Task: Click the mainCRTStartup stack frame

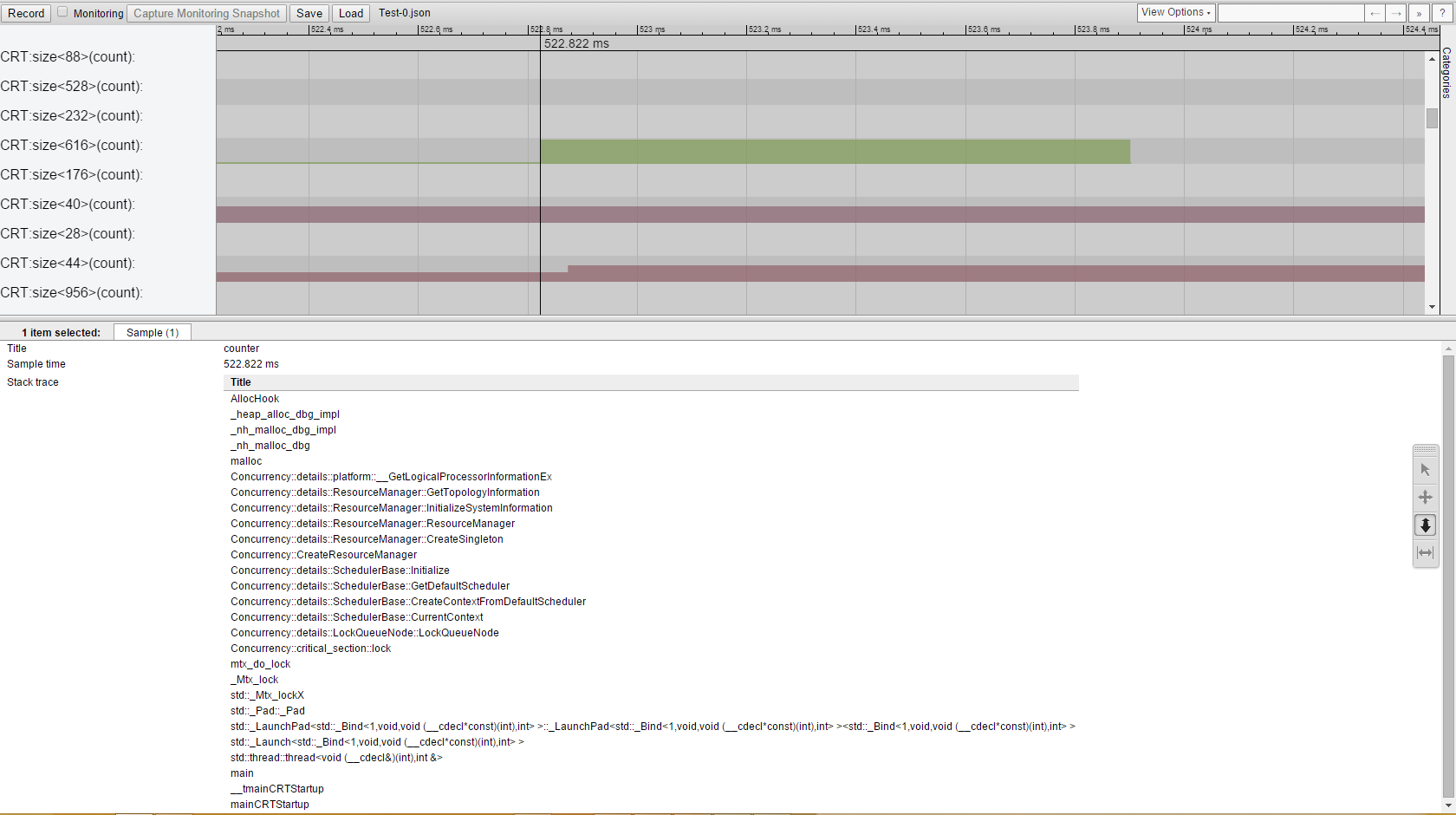Action: pyautogui.click(x=270, y=805)
